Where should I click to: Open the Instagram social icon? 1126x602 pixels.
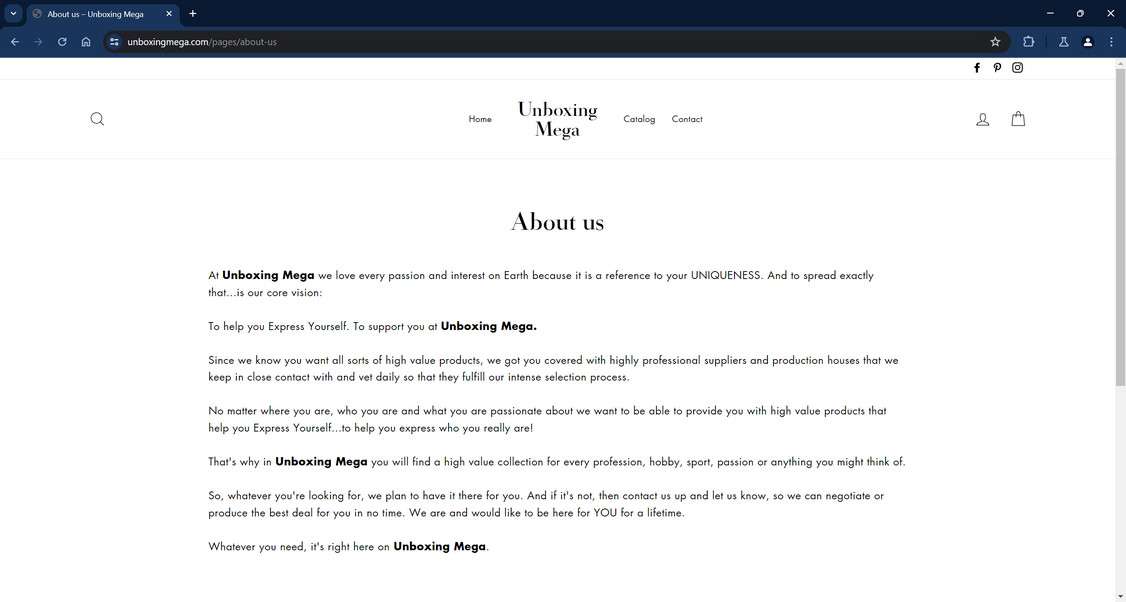tap(1017, 67)
